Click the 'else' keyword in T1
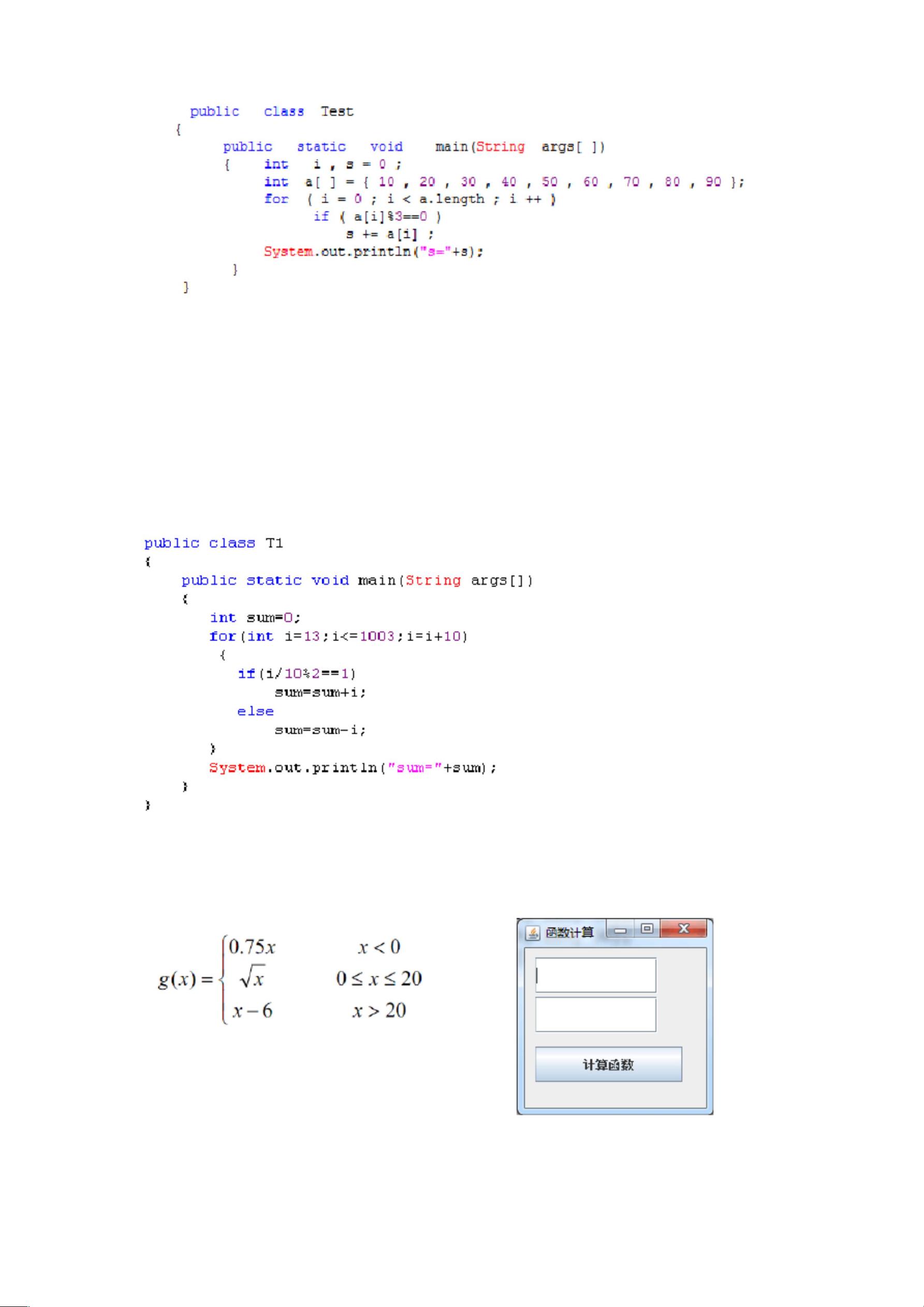This screenshot has width=924, height=1307. pos(256,712)
